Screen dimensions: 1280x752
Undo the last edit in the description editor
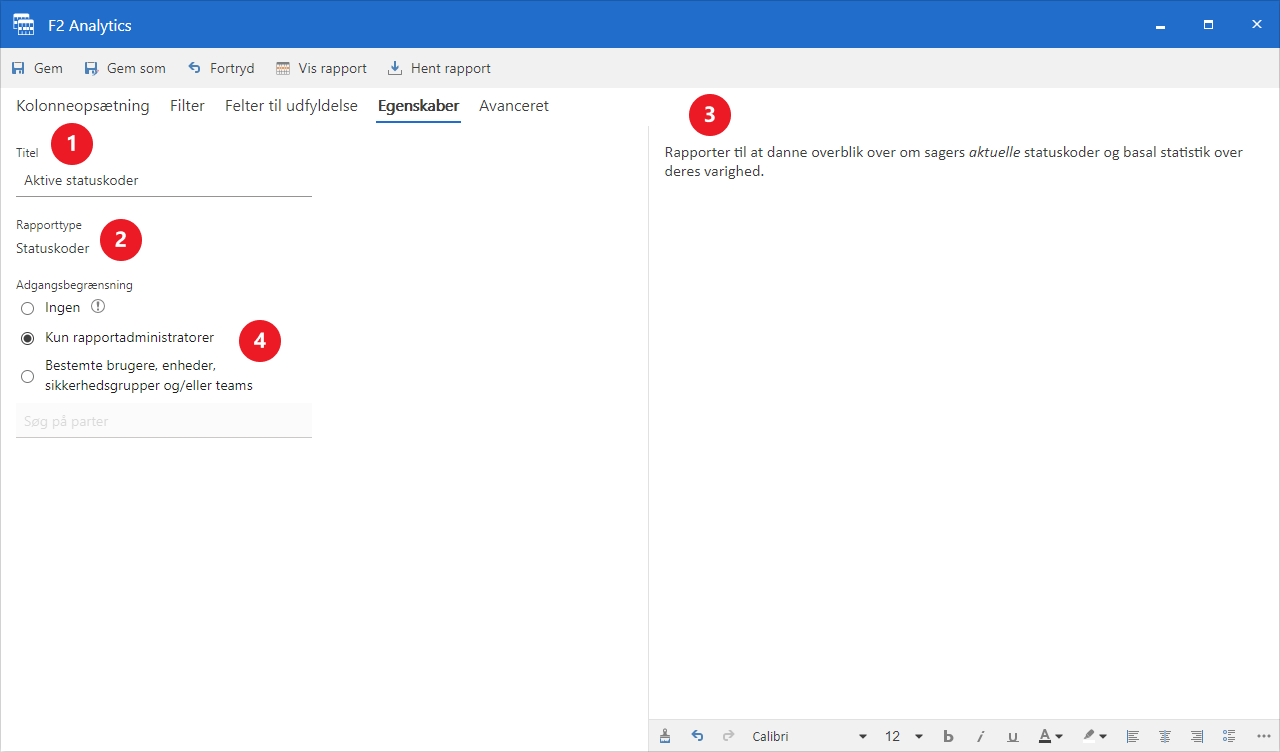[x=697, y=736]
